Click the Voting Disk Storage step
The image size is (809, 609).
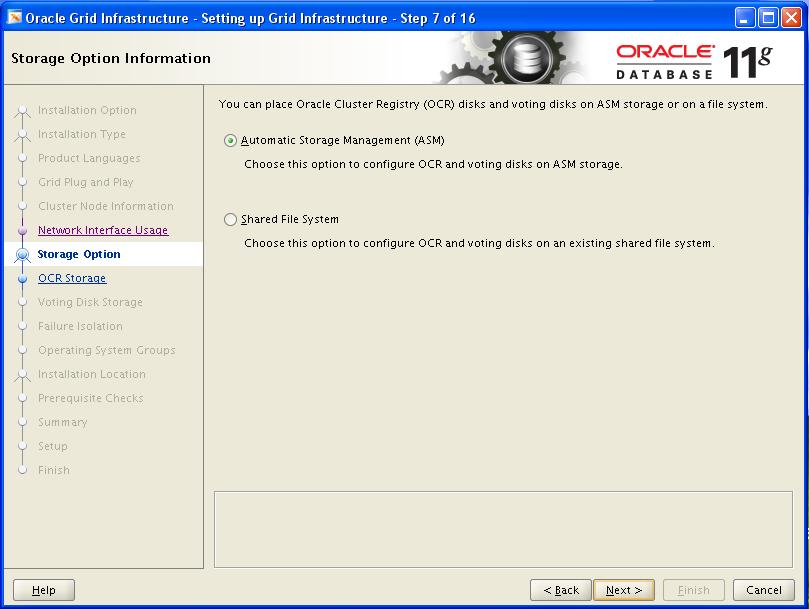[x=90, y=302]
